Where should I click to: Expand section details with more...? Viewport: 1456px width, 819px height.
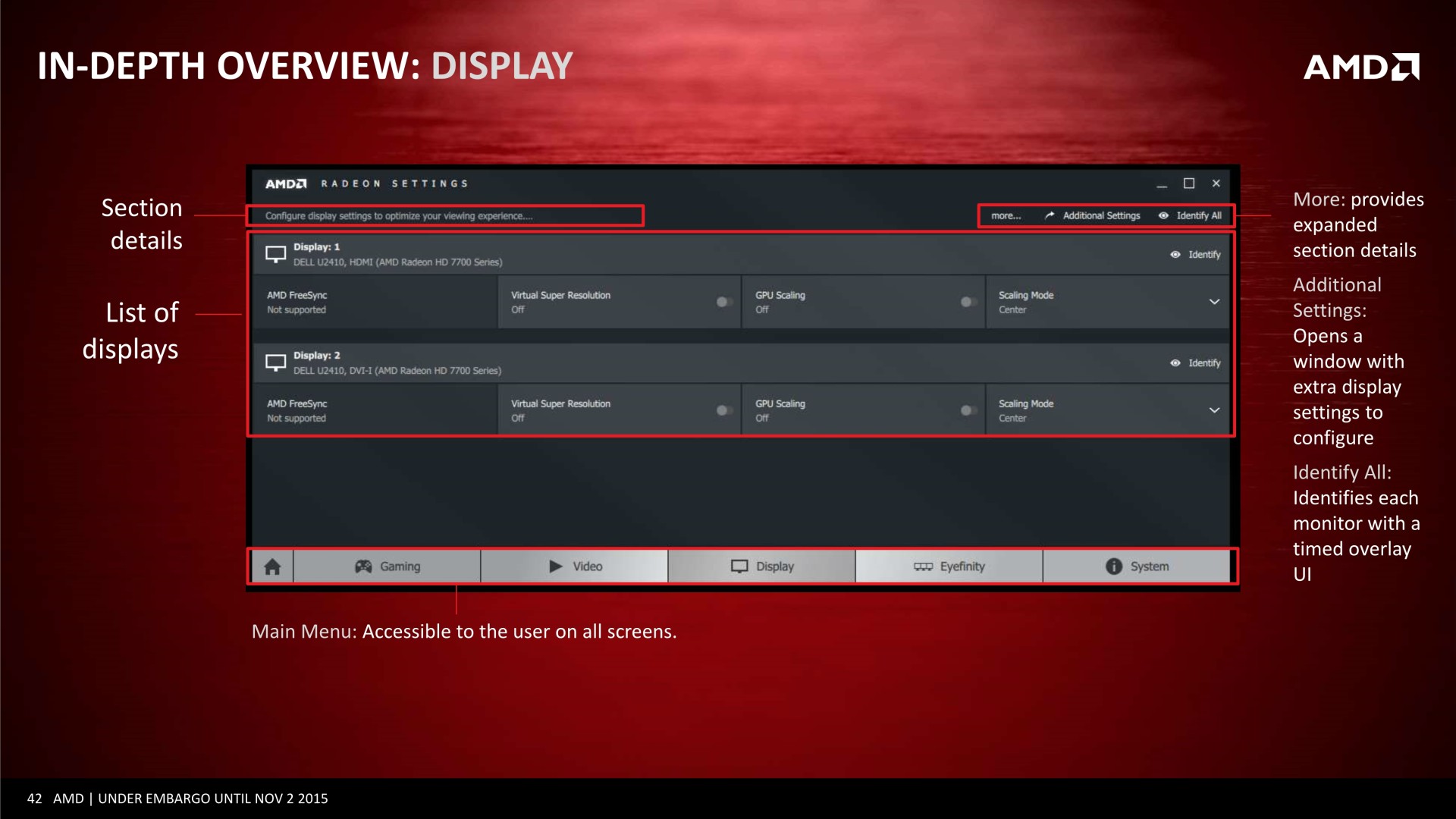coord(1006,215)
